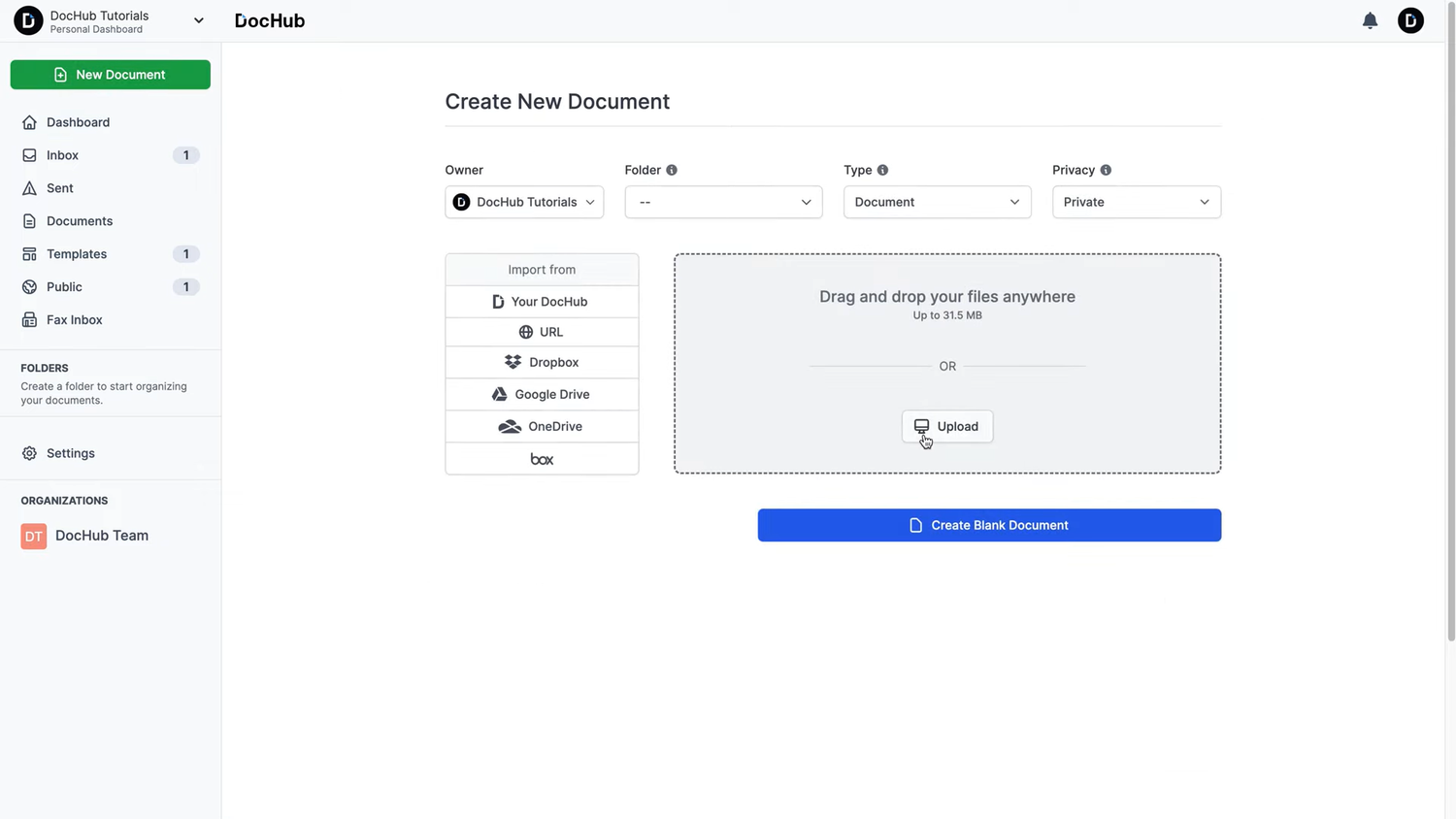Click the Documents file icon
The width and height of the screenshot is (1456, 819).
[x=29, y=221]
